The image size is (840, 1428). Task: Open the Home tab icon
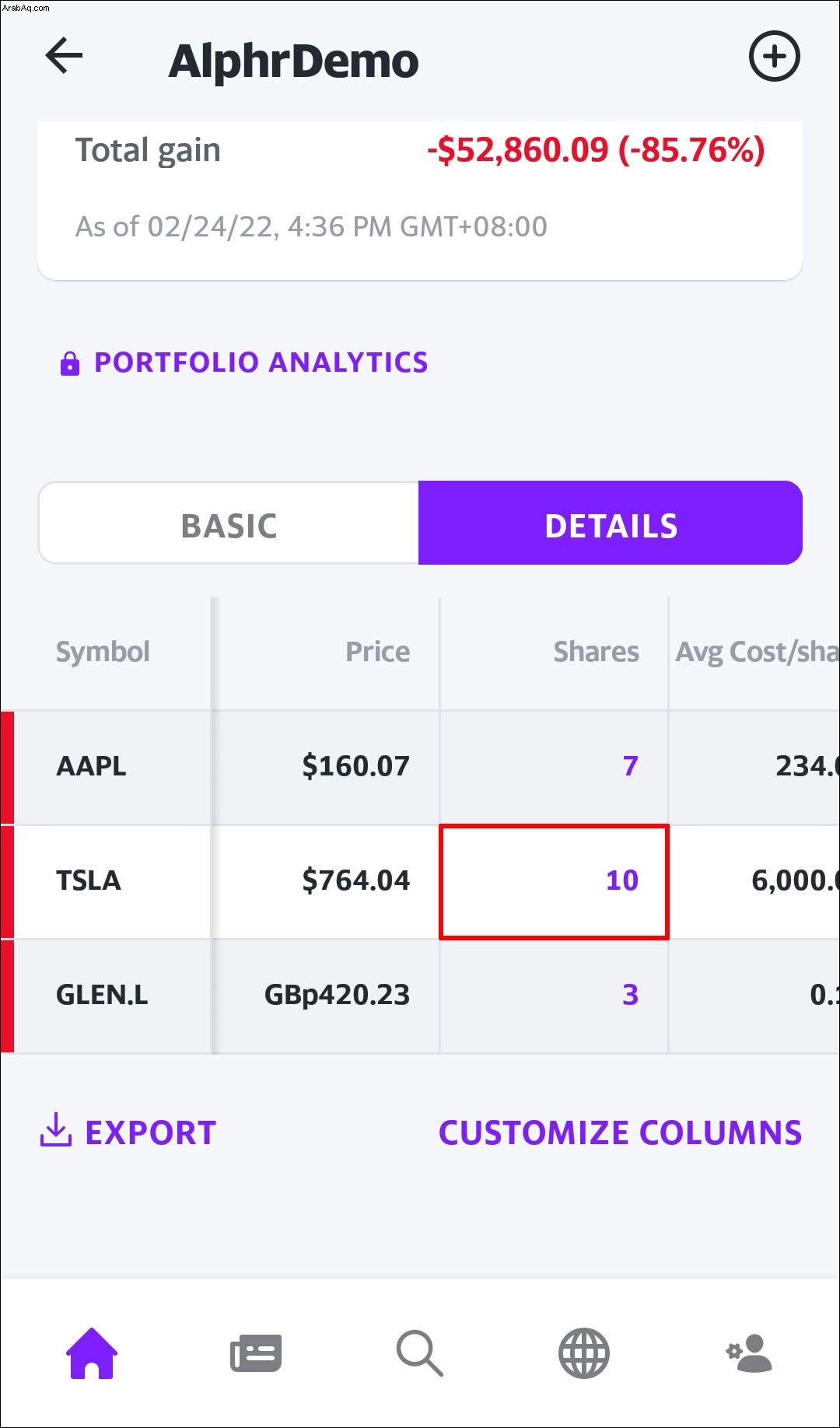[x=92, y=1353]
